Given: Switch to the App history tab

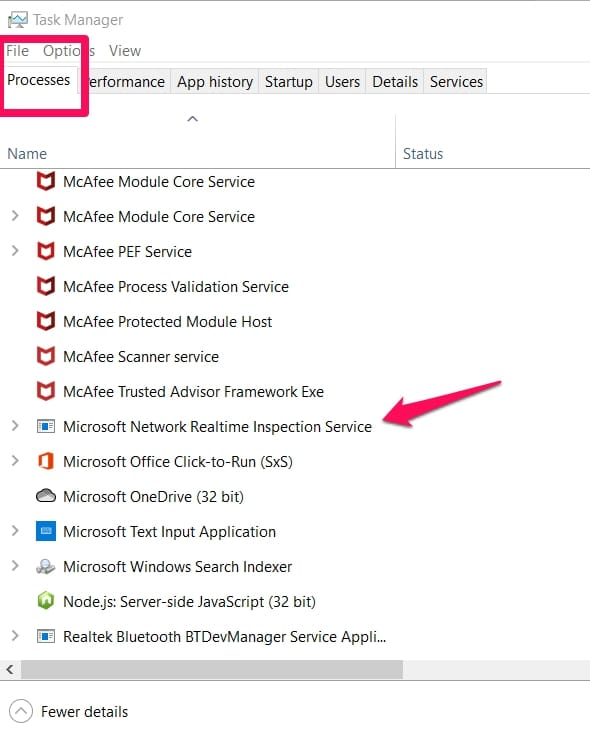Looking at the screenshot, I should (215, 82).
